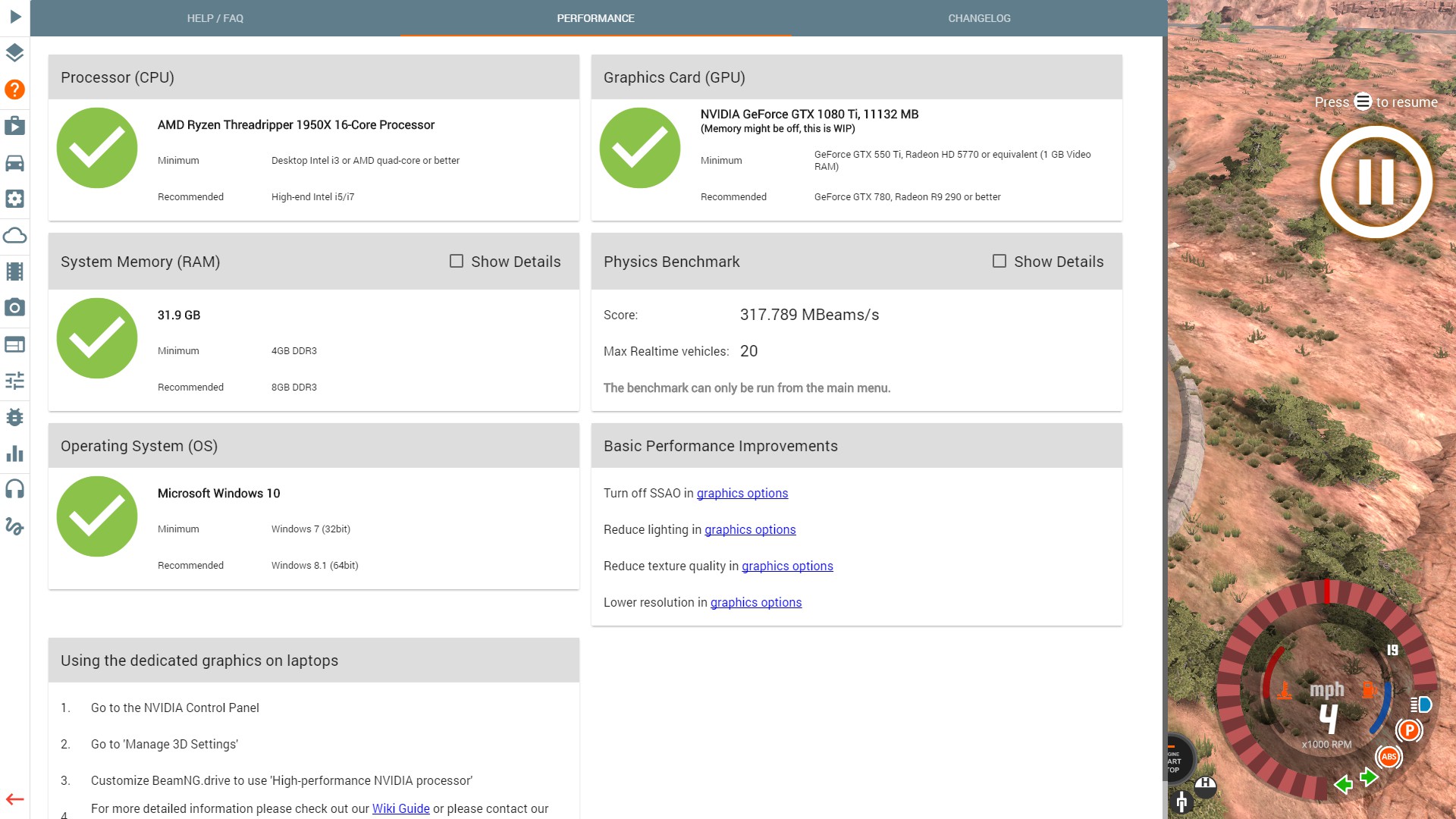1456x819 pixels.
Task: Switch to the HELP / FAQ tab
Action: tap(215, 18)
